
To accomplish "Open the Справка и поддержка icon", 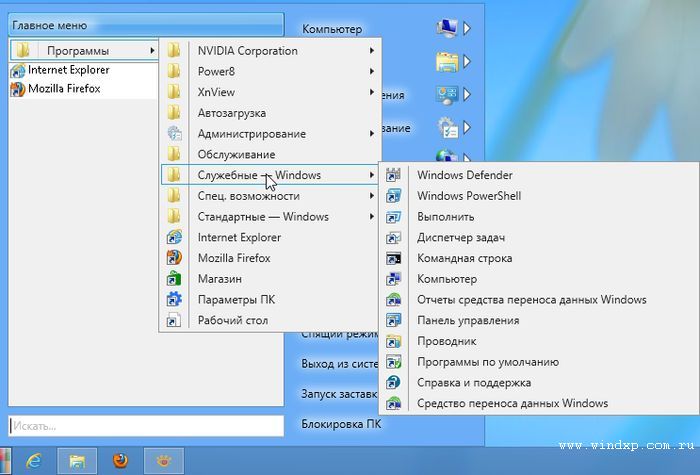I will pyautogui.click(x=393, y=383).
